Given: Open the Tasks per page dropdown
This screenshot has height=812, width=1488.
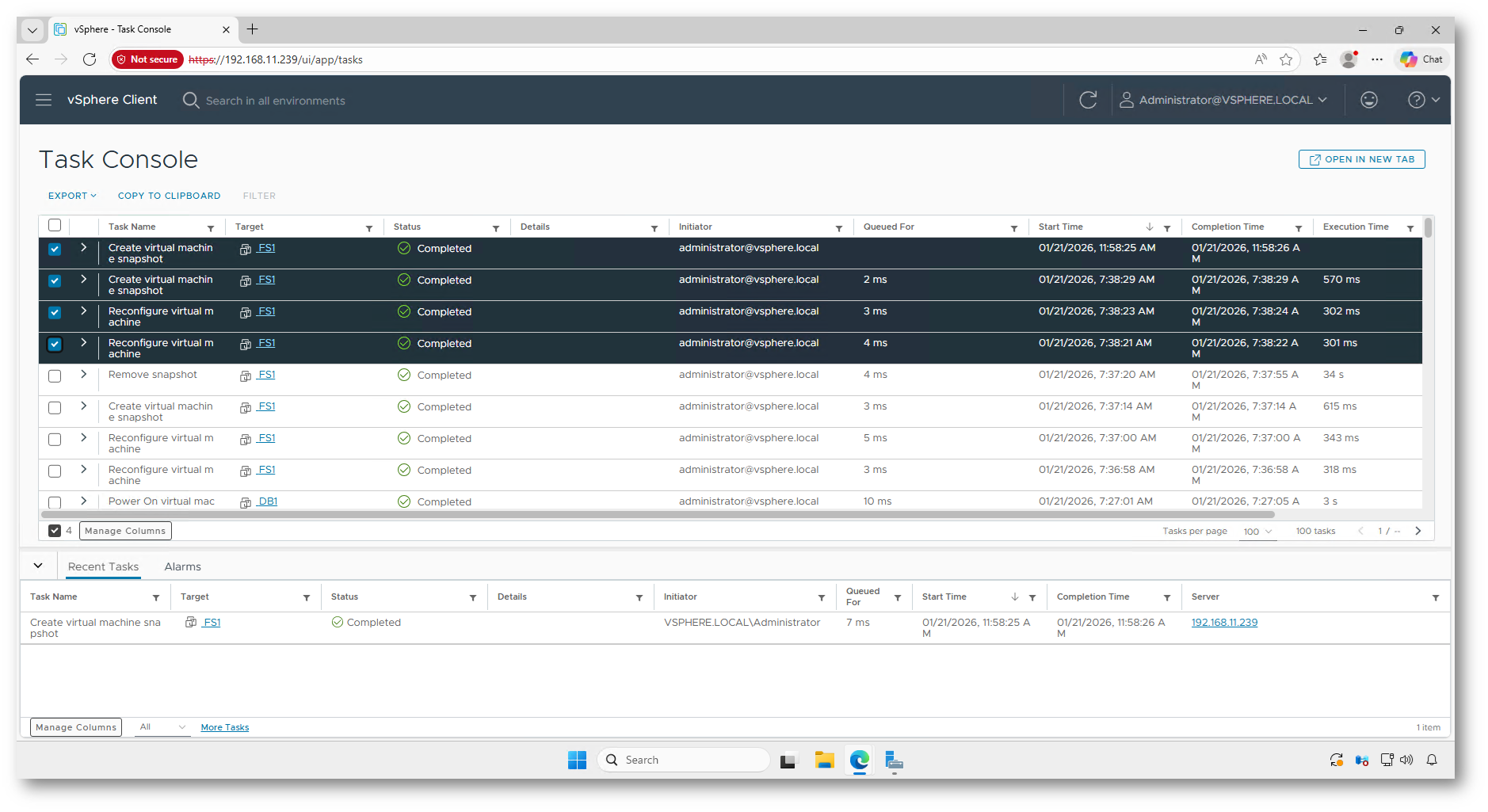Looking at the screenshot, I should [1257, 532].
